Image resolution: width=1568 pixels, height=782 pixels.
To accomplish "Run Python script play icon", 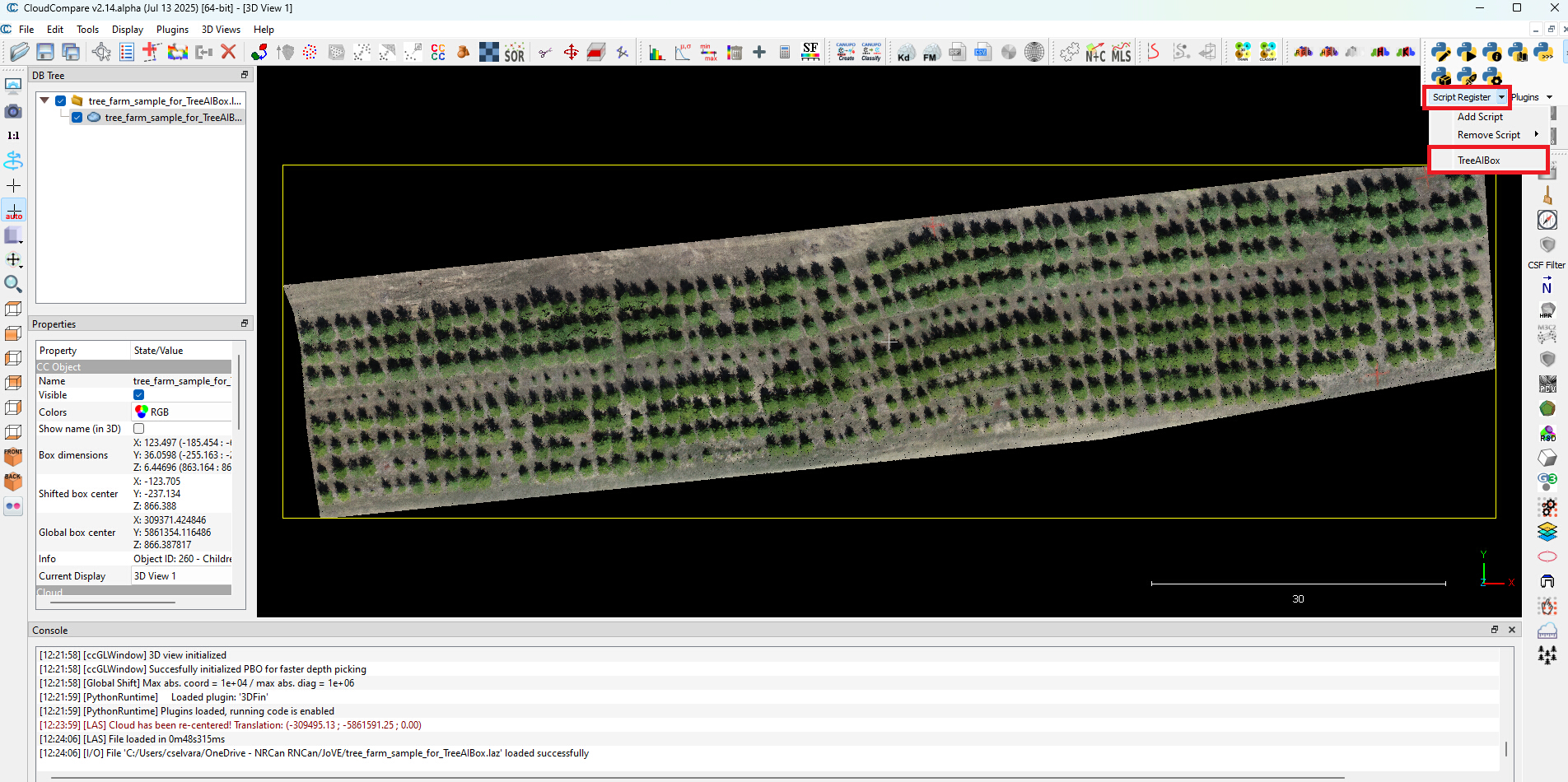I will point(1466,52).
